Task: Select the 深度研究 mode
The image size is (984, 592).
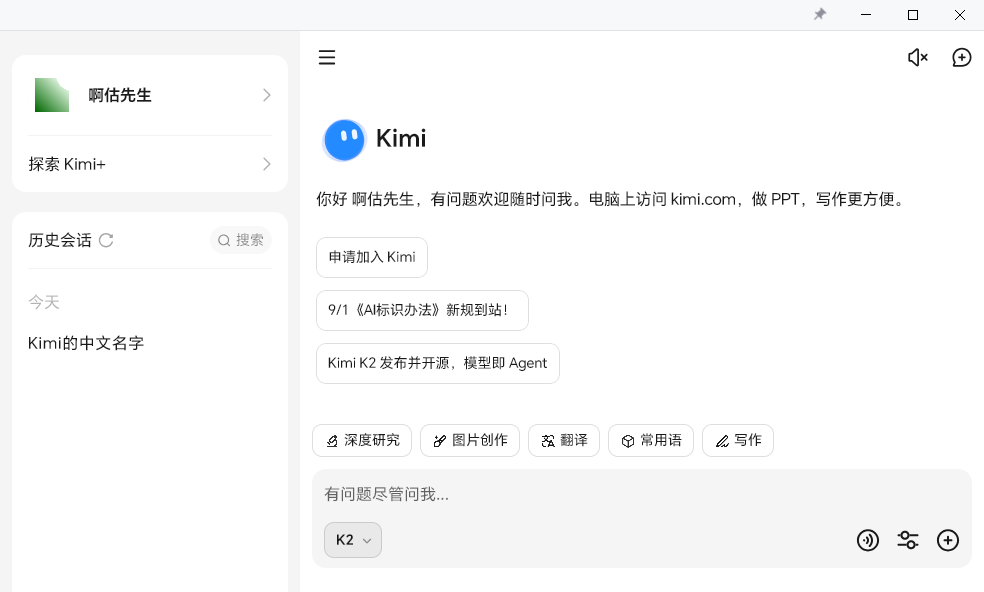Action: click(x=361, y=440)
